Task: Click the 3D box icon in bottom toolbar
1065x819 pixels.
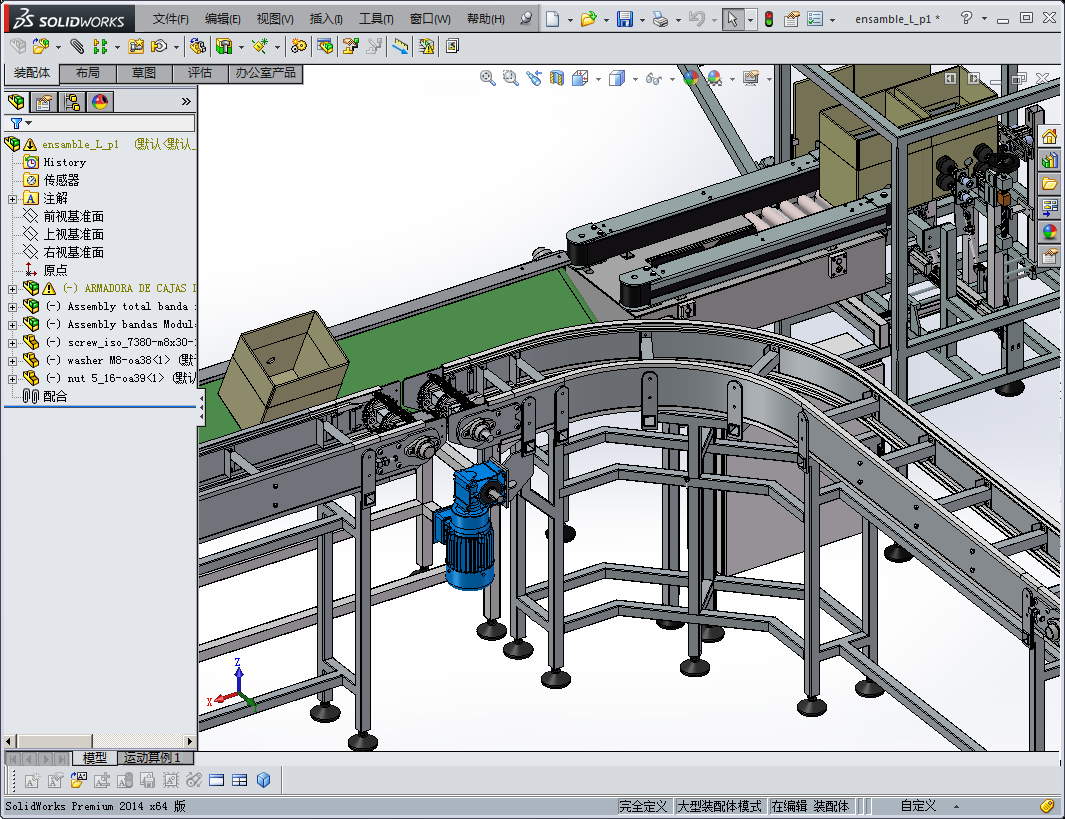Action: pyautogui.click(x=264, y=780)
